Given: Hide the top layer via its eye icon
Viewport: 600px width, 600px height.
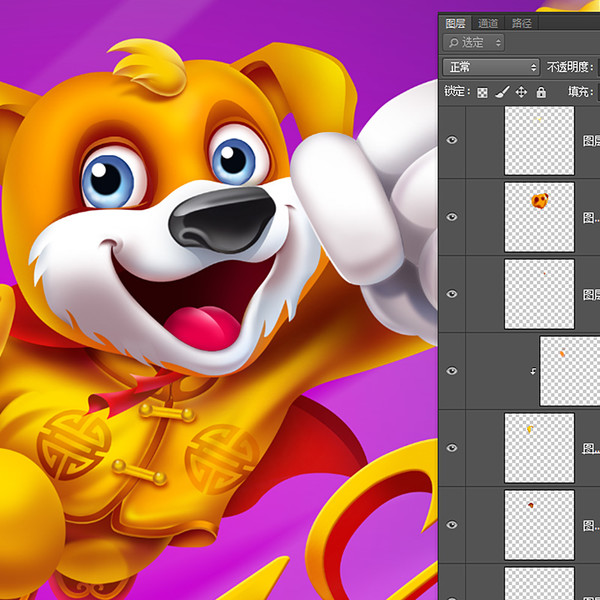Looking at the screenshot, I should click(x=452, y=140).
